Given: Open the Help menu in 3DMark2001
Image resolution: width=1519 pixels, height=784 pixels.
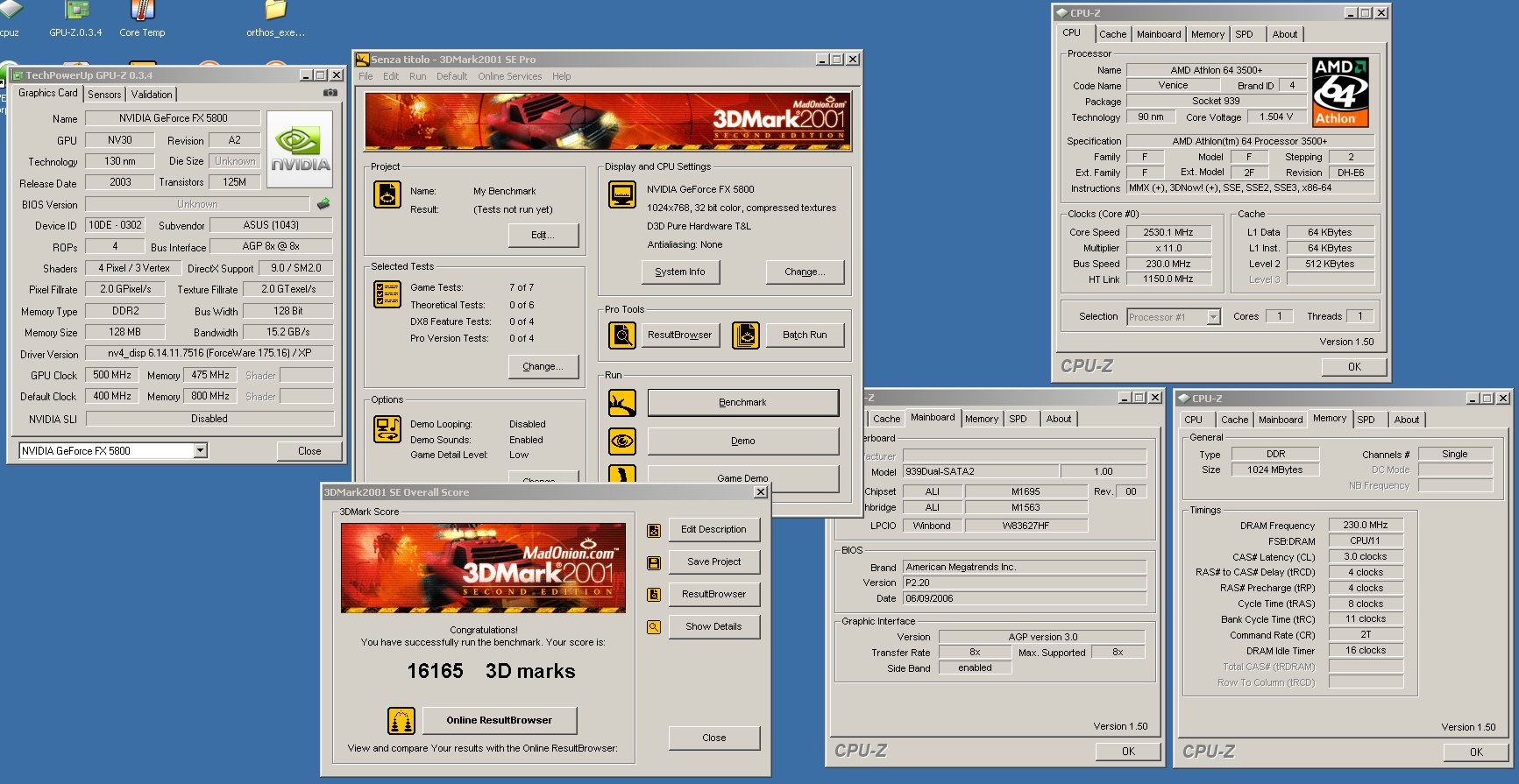Looking at the screenshot, I should [562, 76].
